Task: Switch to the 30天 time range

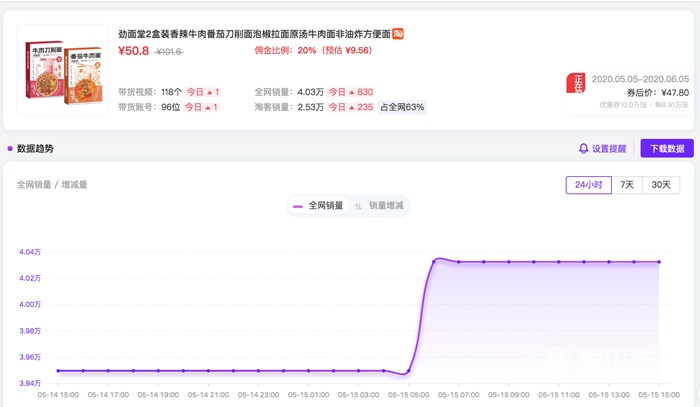Action: coord(661,184)
